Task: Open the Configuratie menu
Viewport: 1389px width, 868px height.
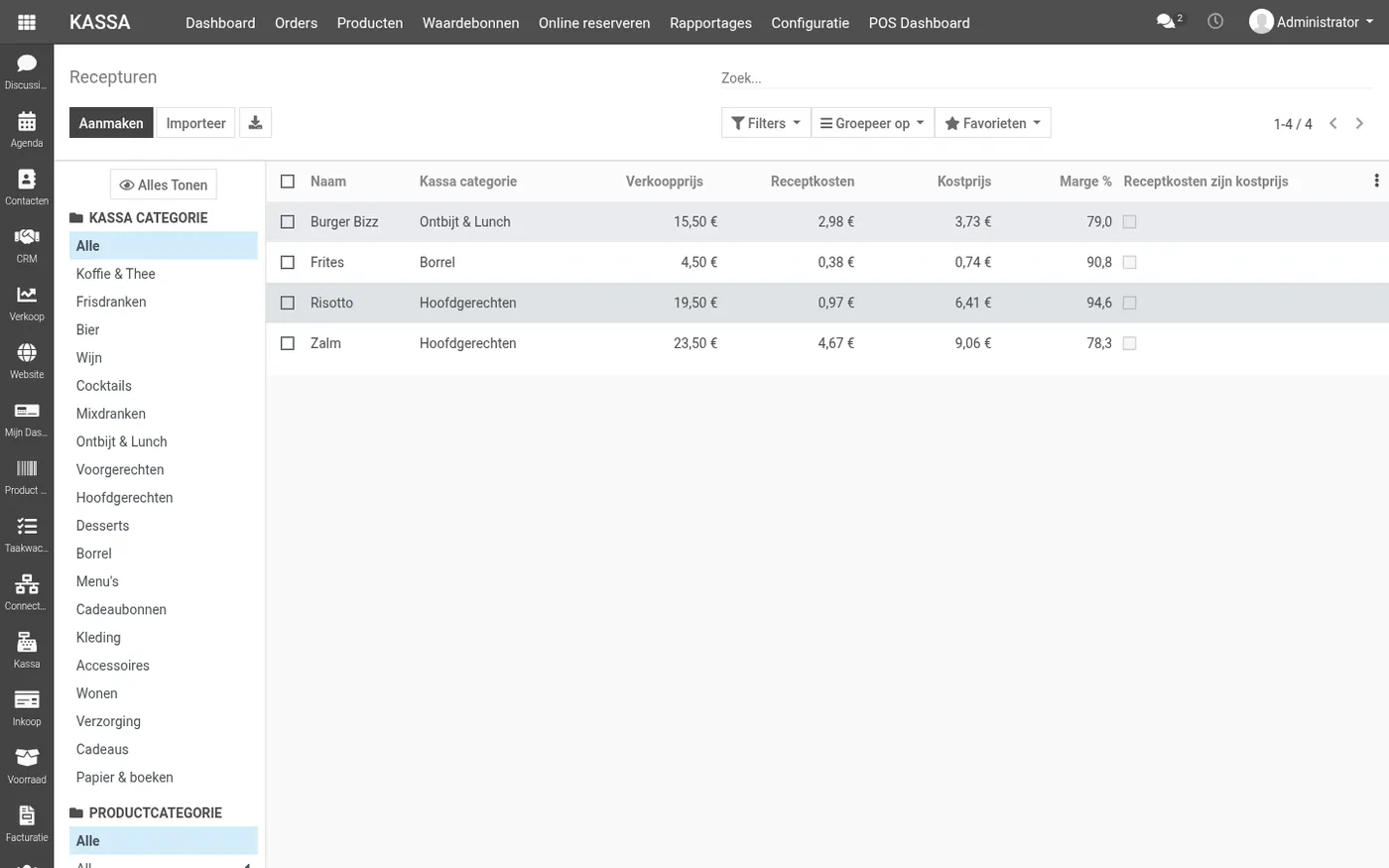Action: click(x=810, y=22)
